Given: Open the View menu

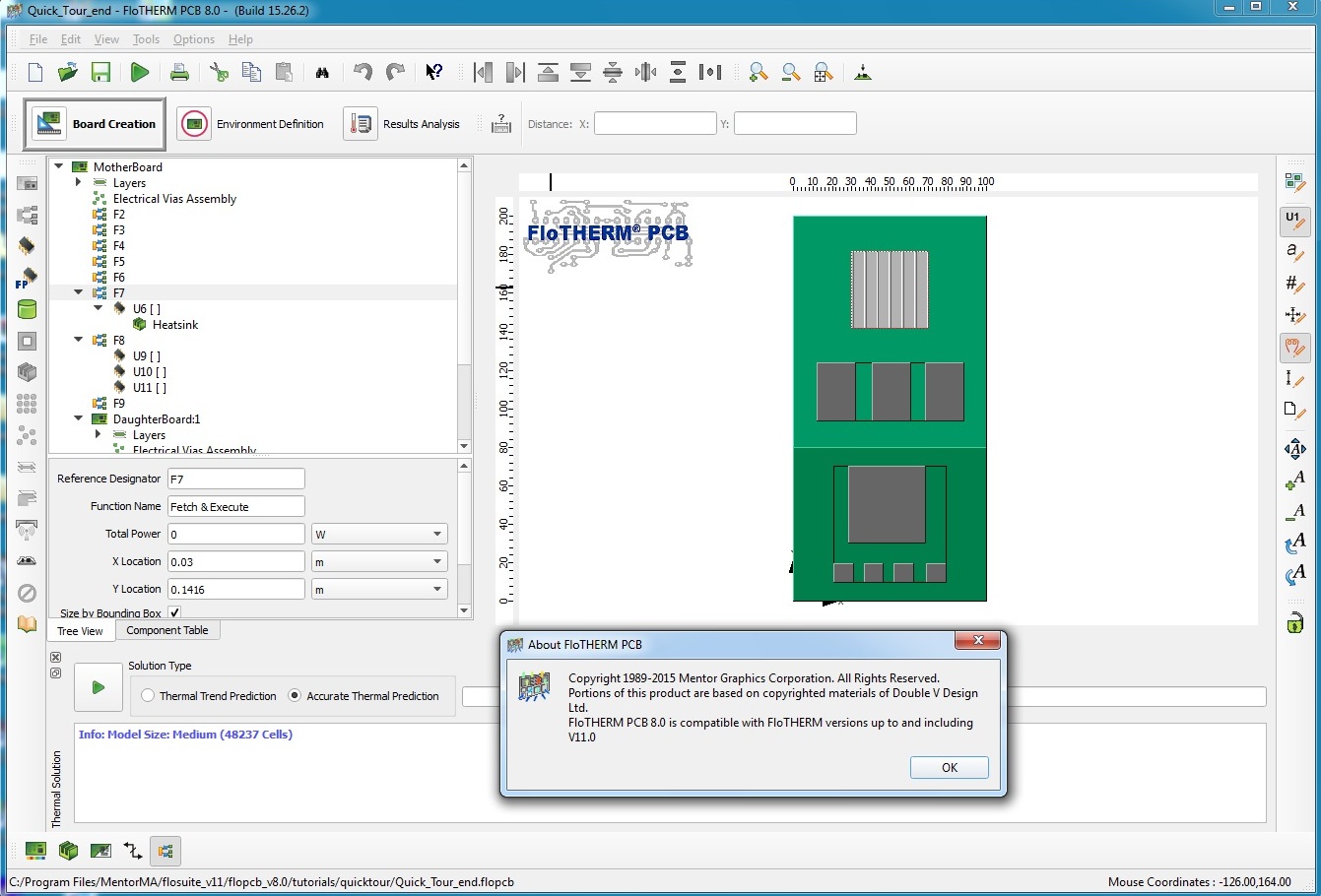Looking at the screenshot, I should pos(106,39).
